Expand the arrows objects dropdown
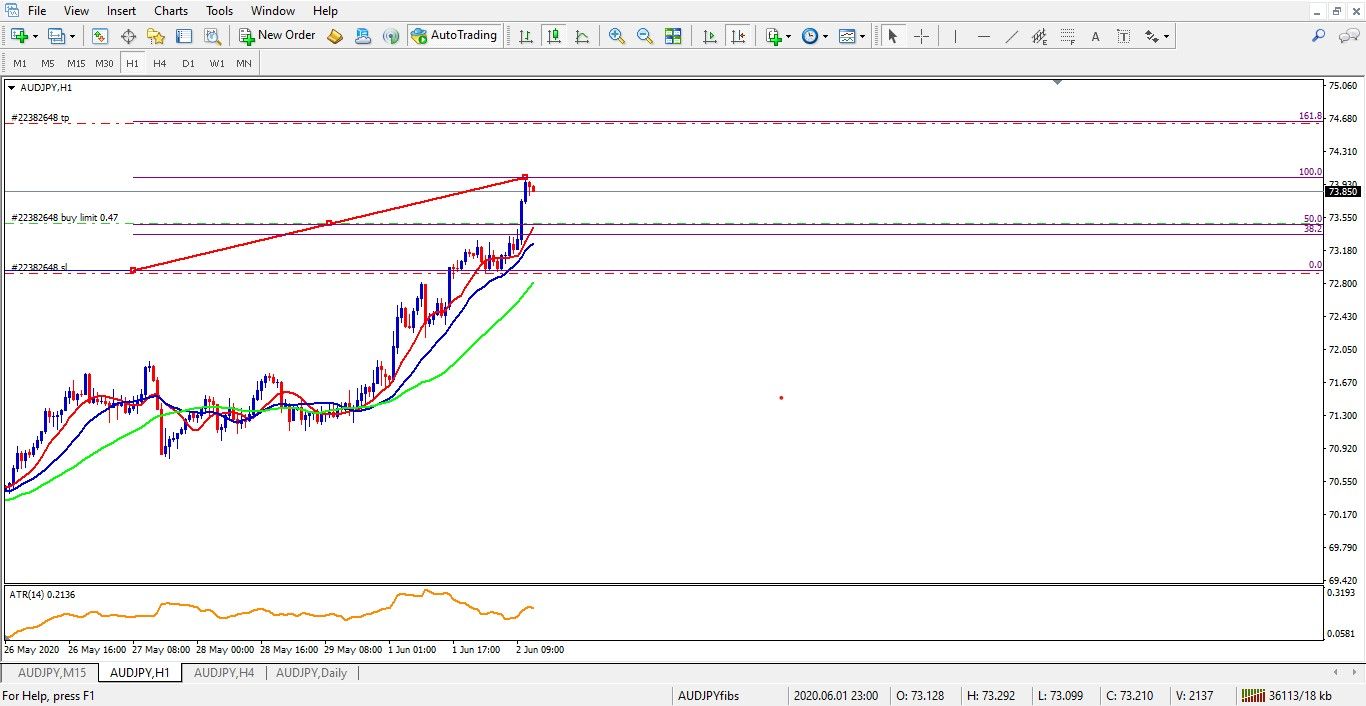The height and width of the screenshot is (706, 1366). [x=1167, y=36]
